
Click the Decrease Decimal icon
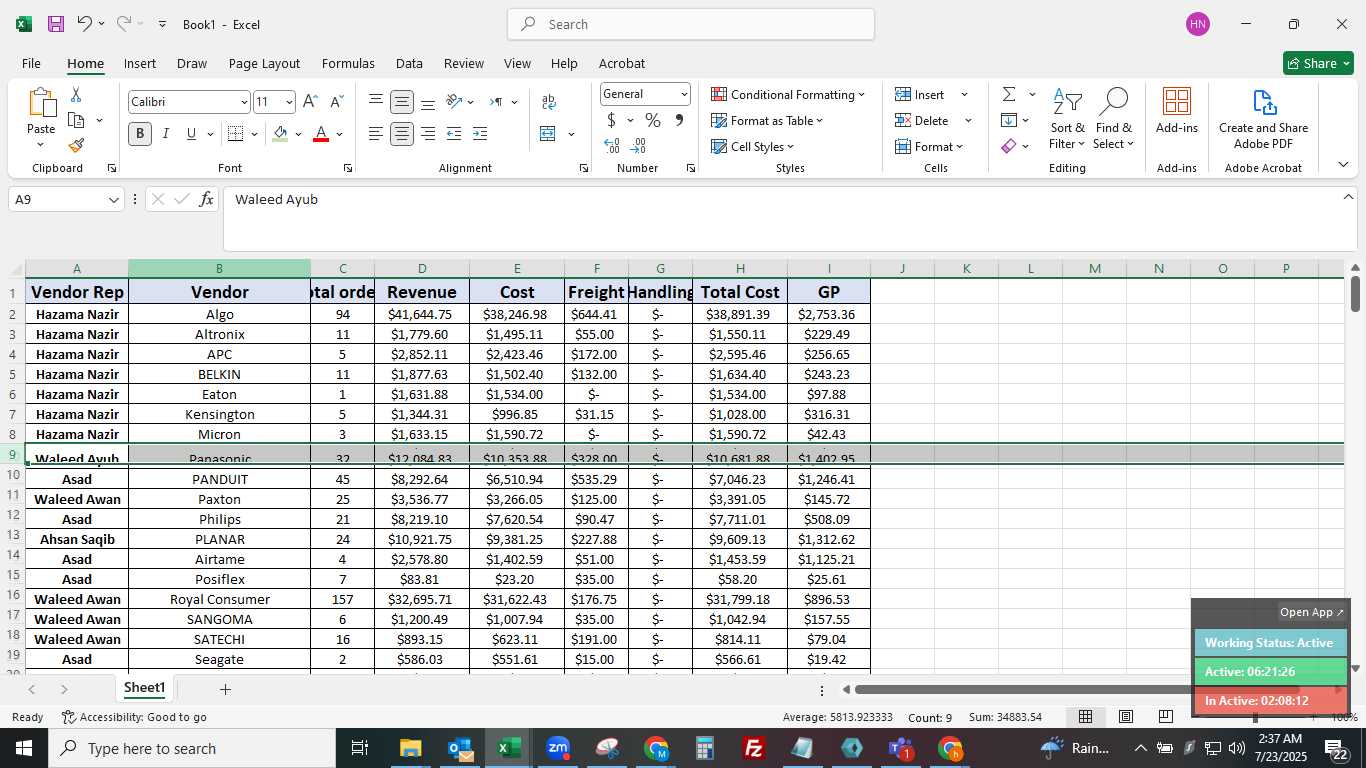[639, 146]
